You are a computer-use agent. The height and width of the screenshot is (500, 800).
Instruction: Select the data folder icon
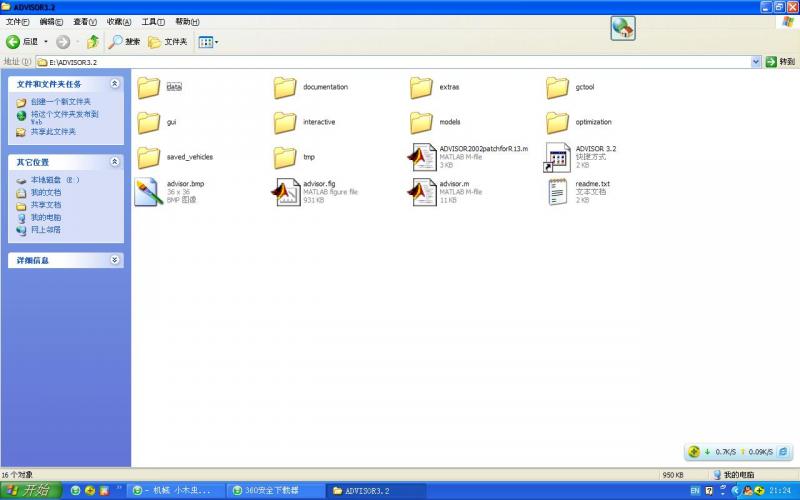click(148, 87)
